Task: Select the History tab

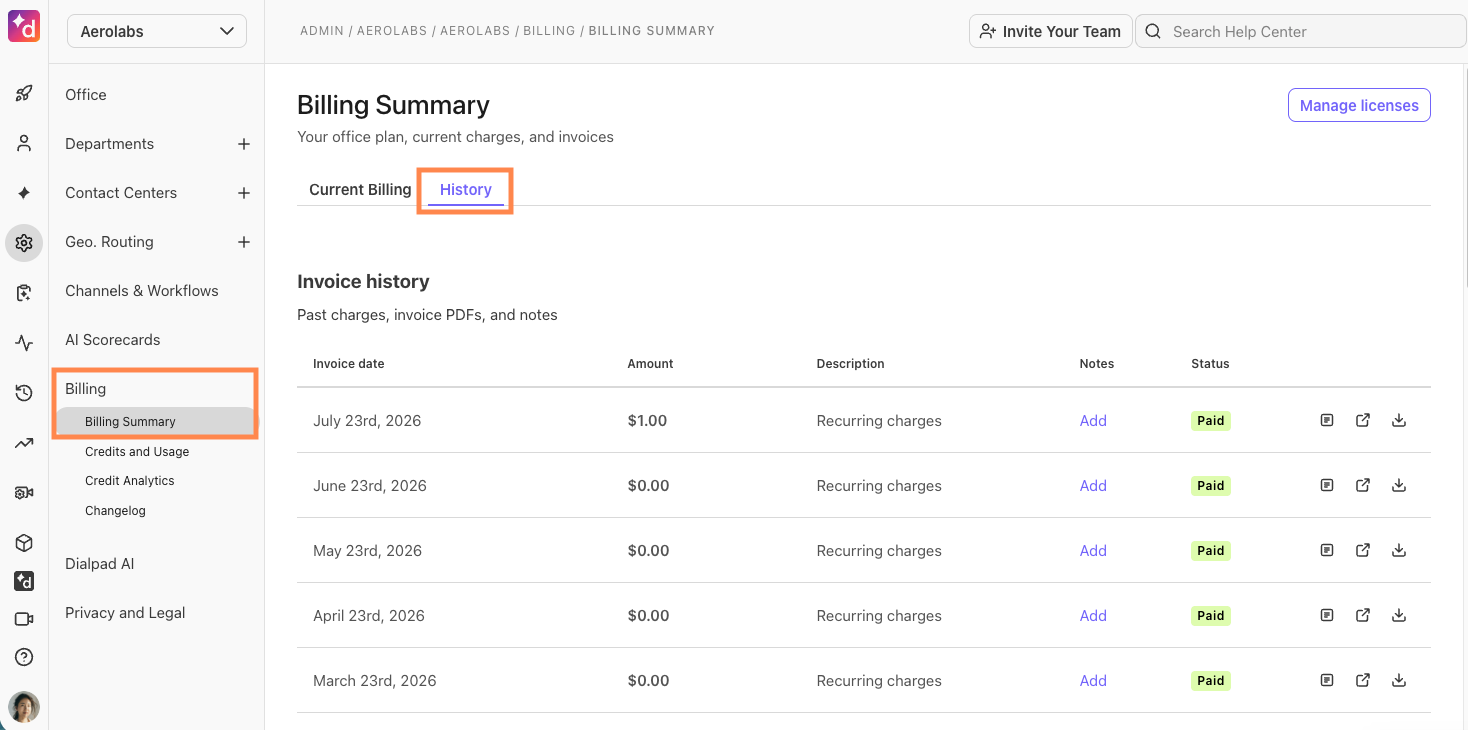Action: click(466, 189)
